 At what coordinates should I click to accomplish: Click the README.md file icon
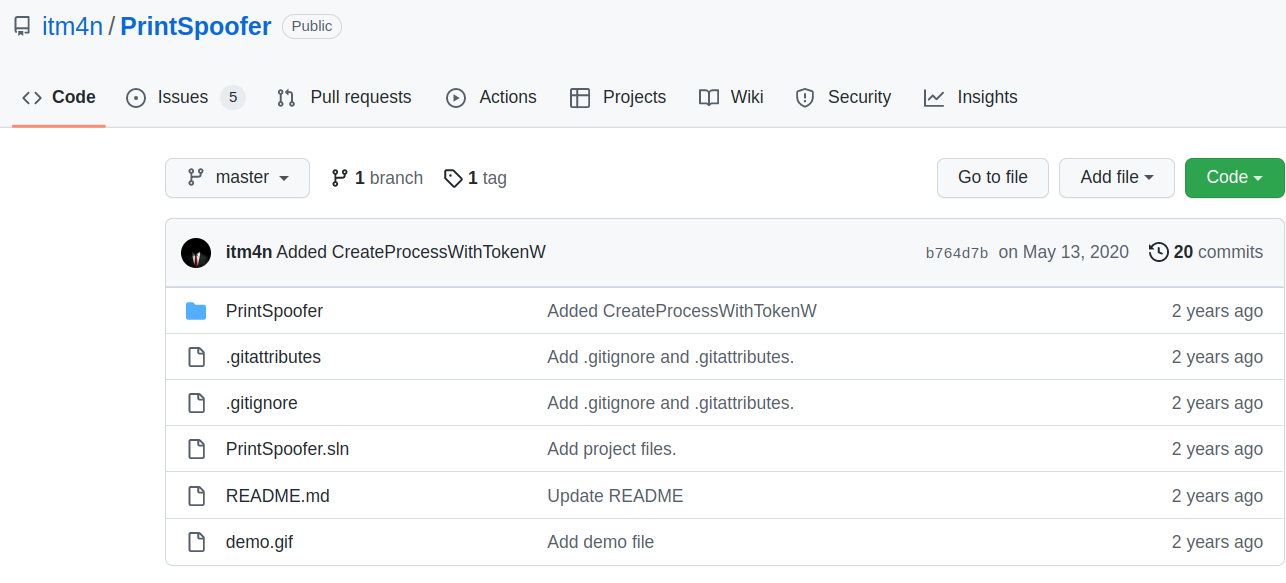pos(196,496)
